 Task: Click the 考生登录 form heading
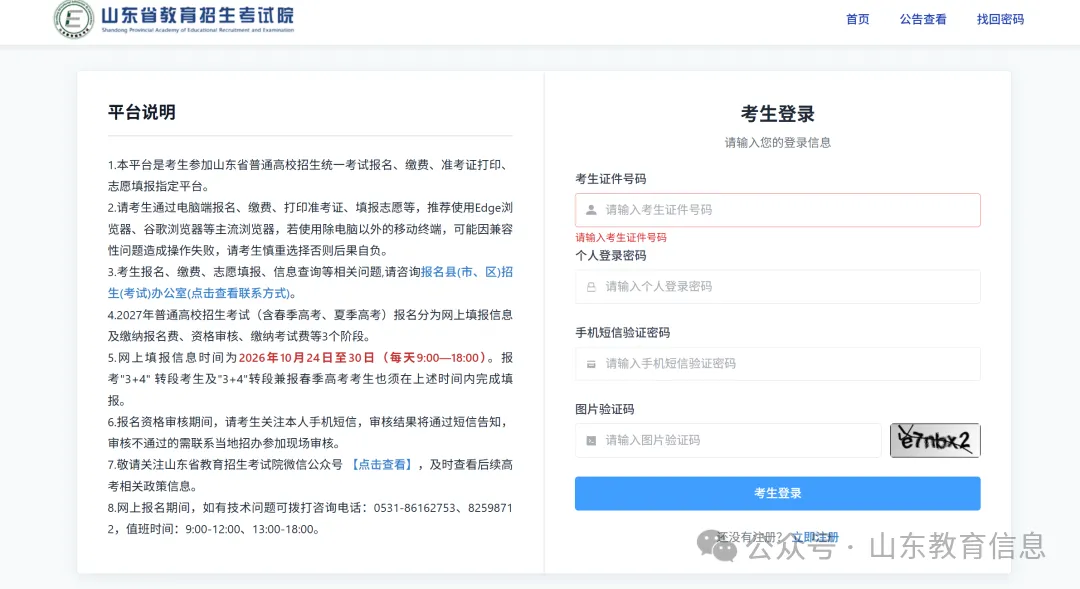[x=778, y=114]
